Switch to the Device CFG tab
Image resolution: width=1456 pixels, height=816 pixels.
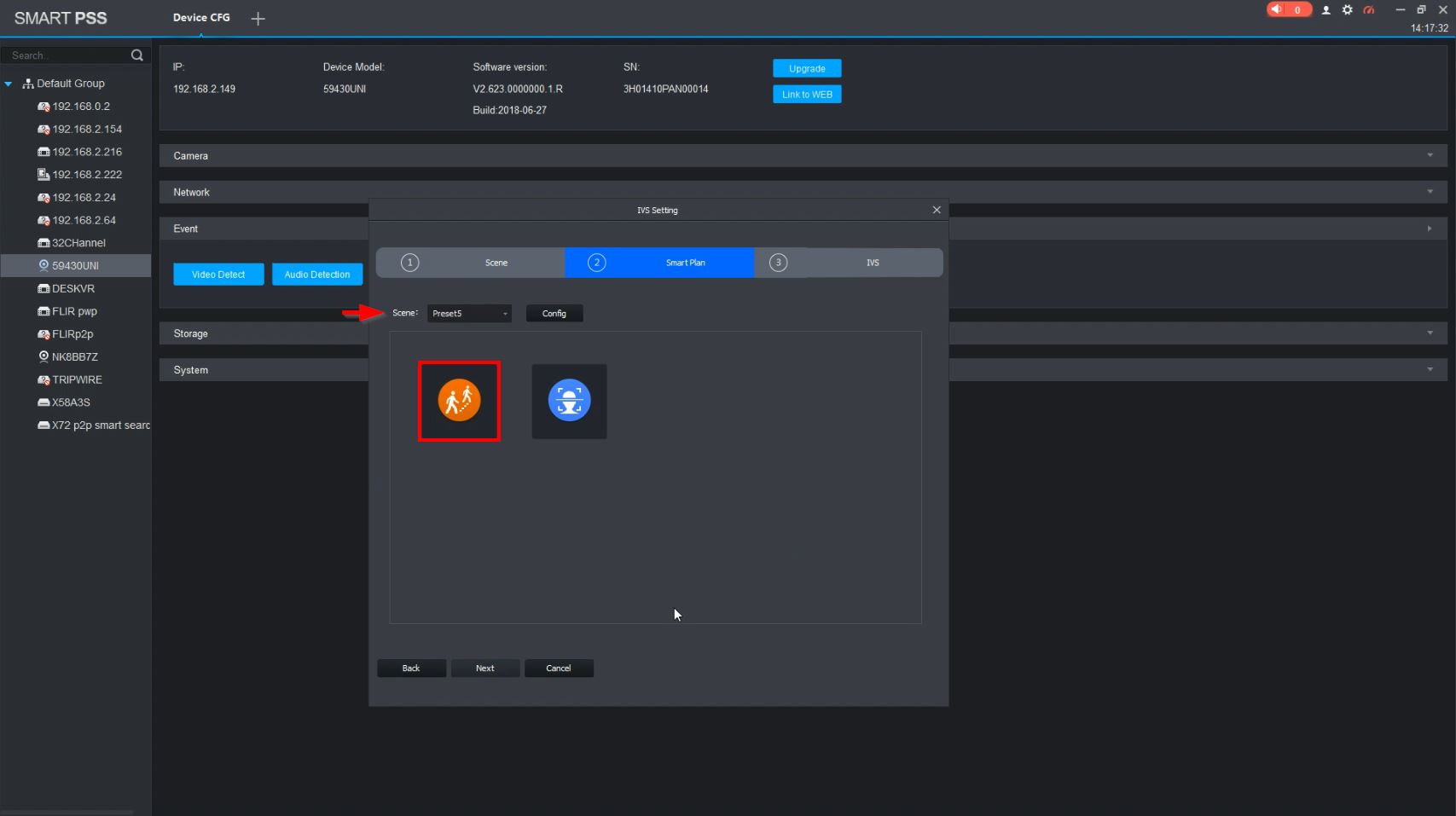click(x=201, y=18)
